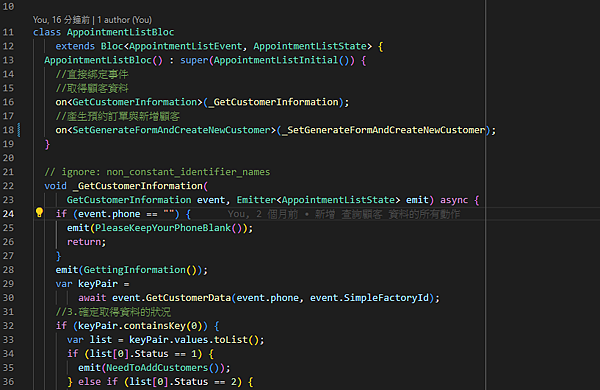Image resolution: width=600 pixels, height=390 pixels.
Task: Click the comment //取得顧客資料
Action: (92, 88)
